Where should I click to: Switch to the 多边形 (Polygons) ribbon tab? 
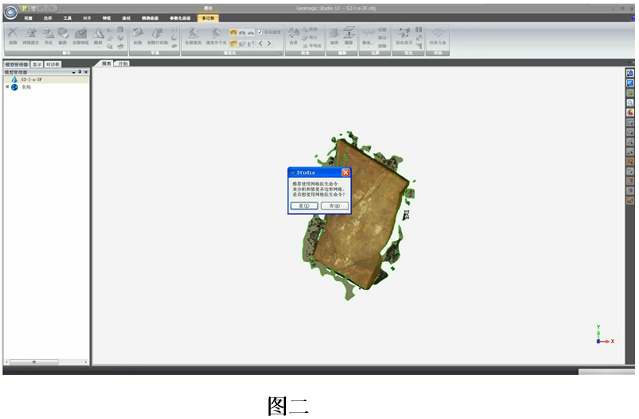pyautogui.click(x=210, y=18)
